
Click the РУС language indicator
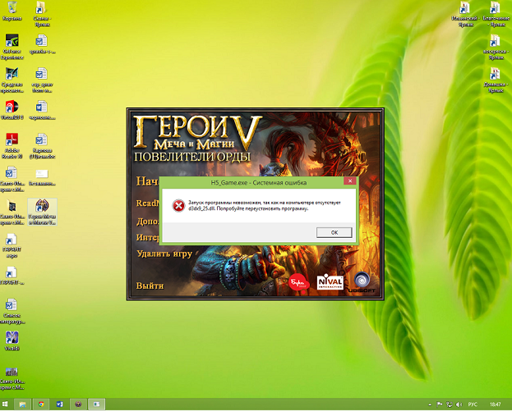pyautogui.click(x=472, y=404)
